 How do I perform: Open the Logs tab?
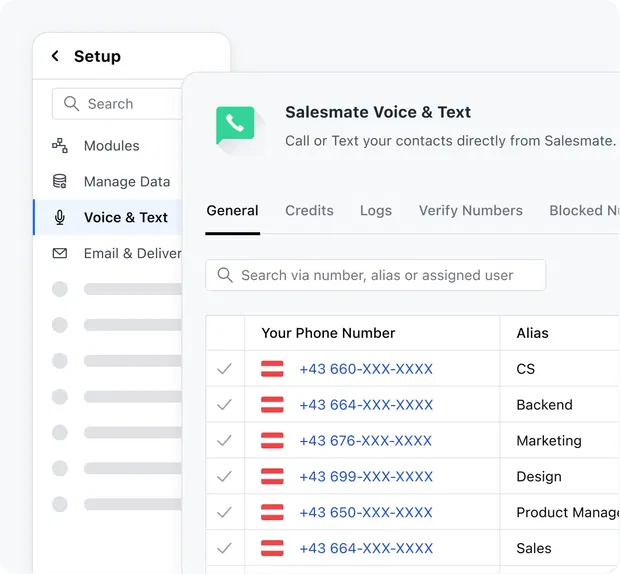pos(376,211)
